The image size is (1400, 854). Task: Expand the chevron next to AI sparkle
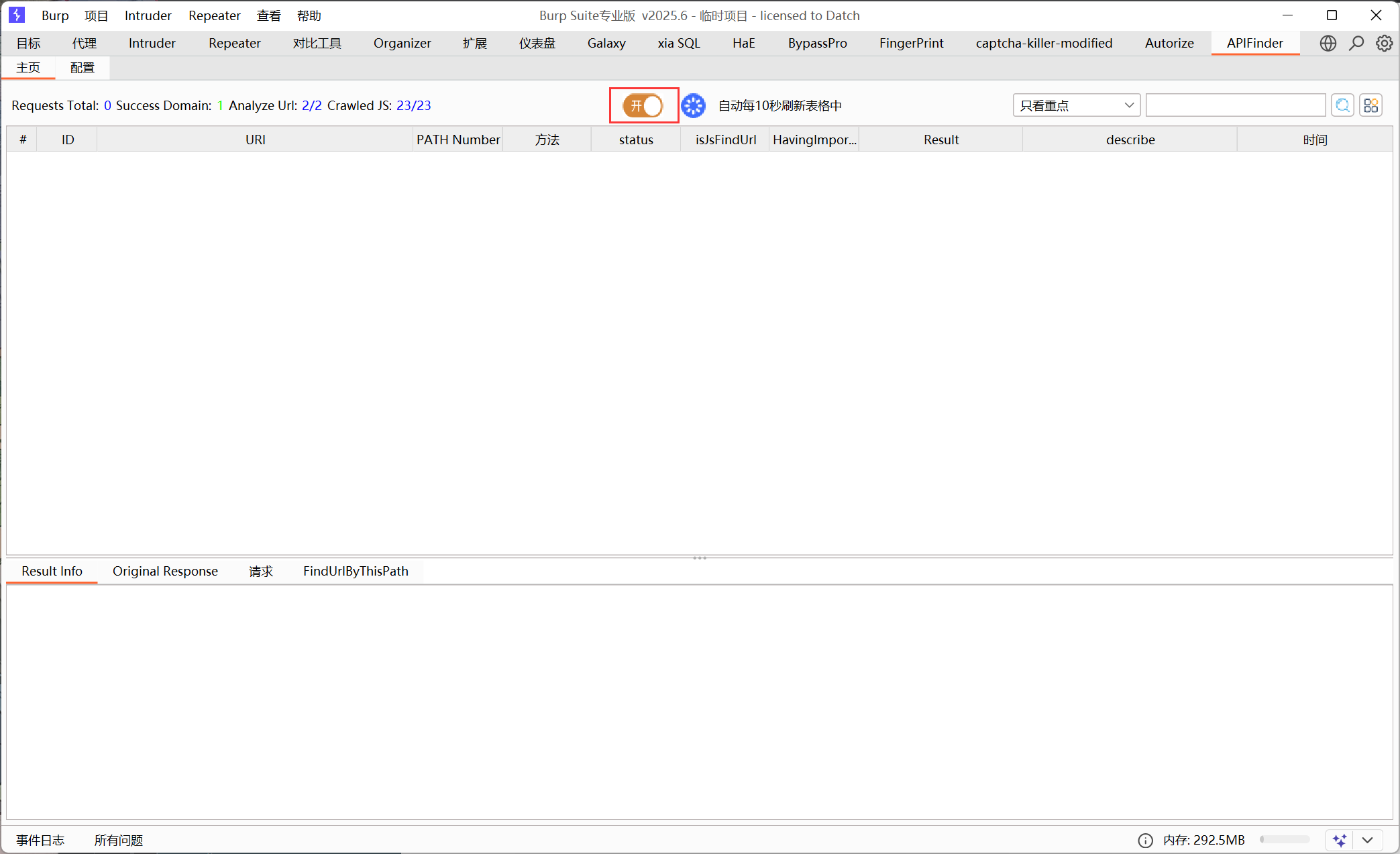tap(1367, 840)
